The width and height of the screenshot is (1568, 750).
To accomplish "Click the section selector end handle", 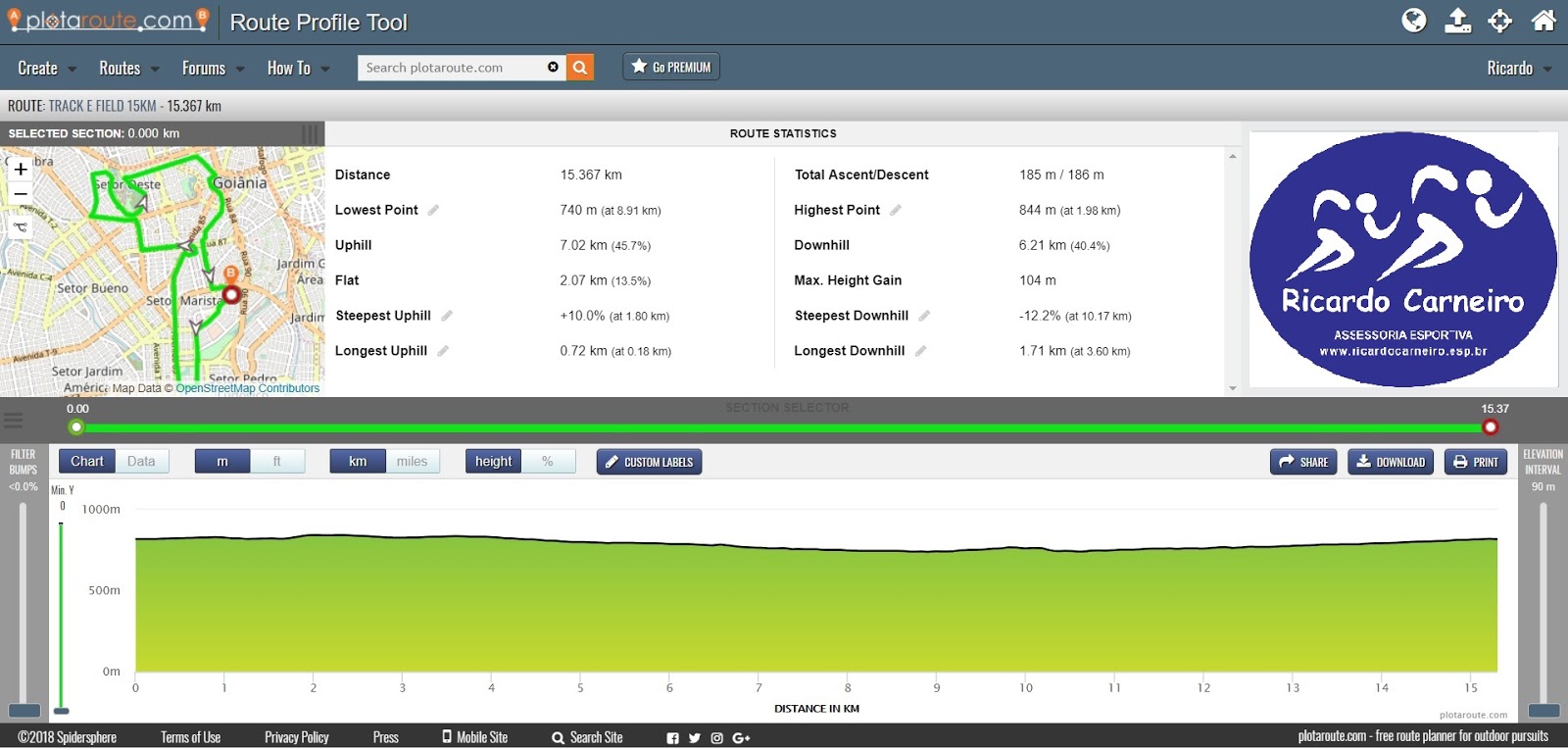I will (1491, 426).
